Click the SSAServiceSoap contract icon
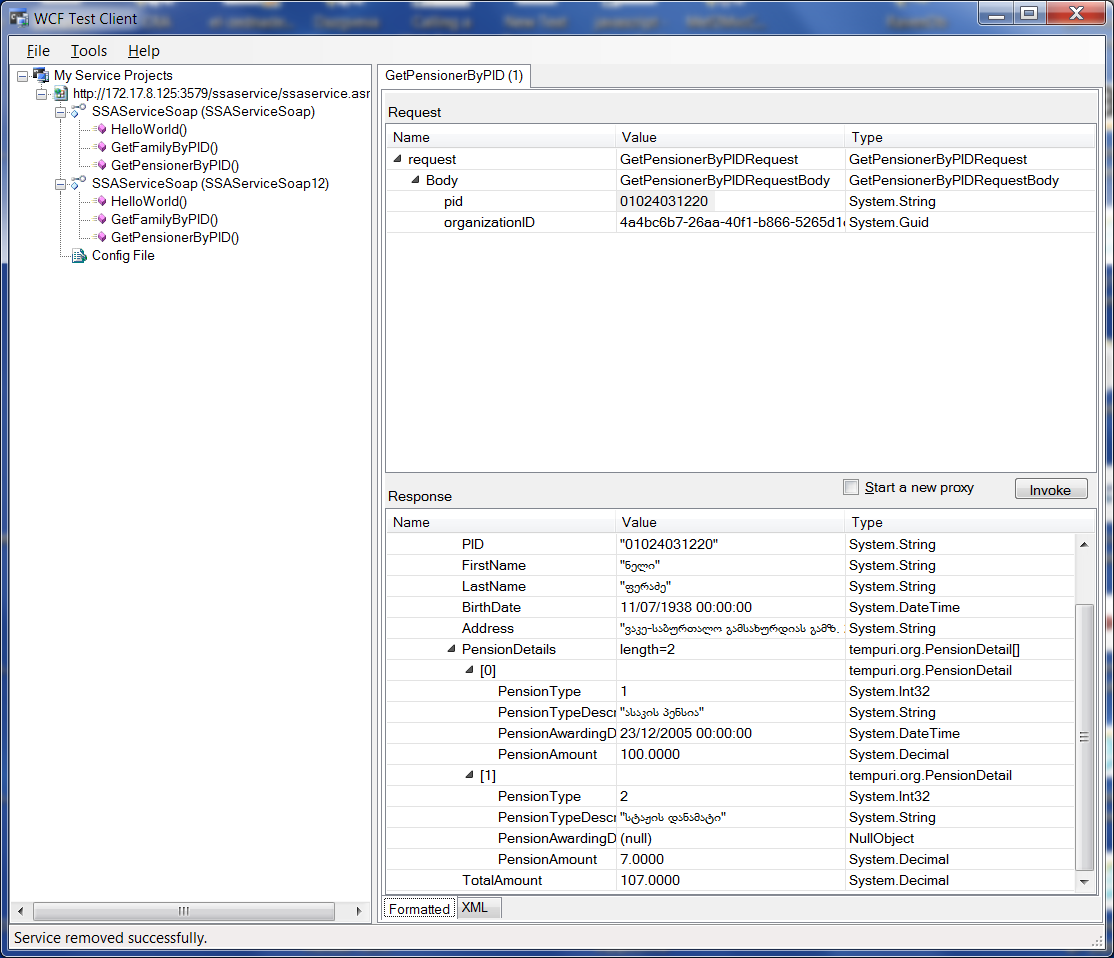Screen dimensions: 1114x958 click(78, 111)
